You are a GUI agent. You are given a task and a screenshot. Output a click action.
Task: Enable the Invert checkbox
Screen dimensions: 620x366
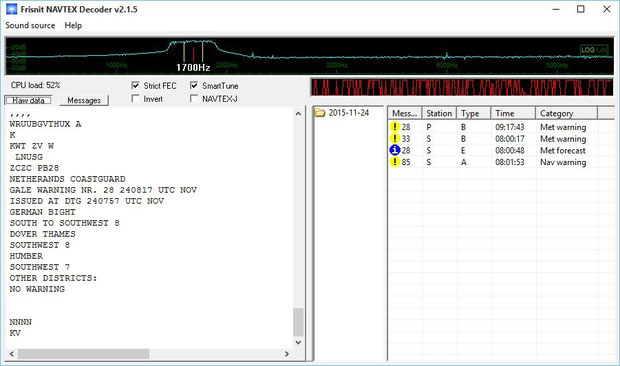point(136,98)
